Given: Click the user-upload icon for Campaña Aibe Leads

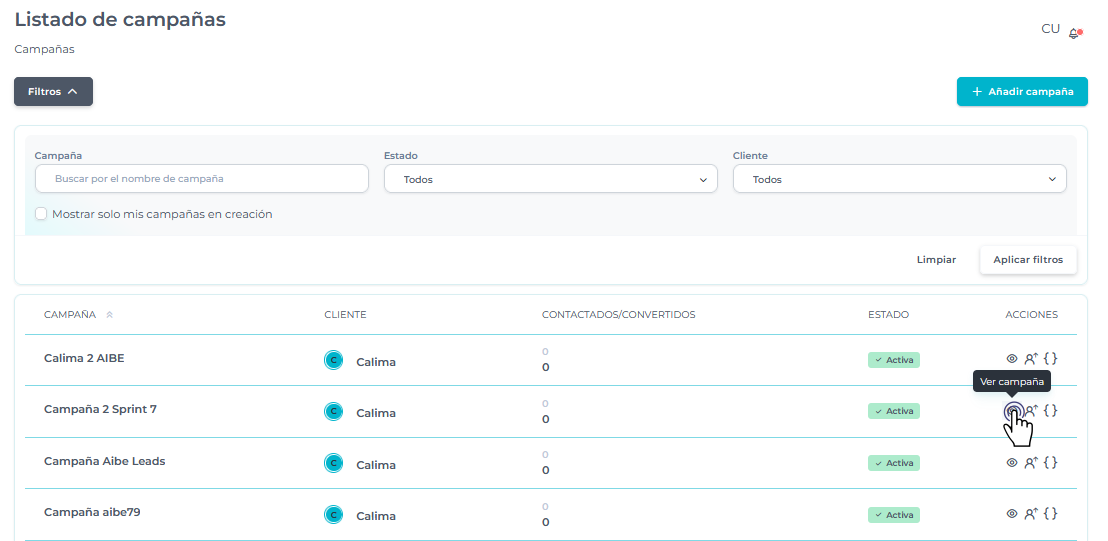Looking at the screenshot, I should click(1030, 462).
